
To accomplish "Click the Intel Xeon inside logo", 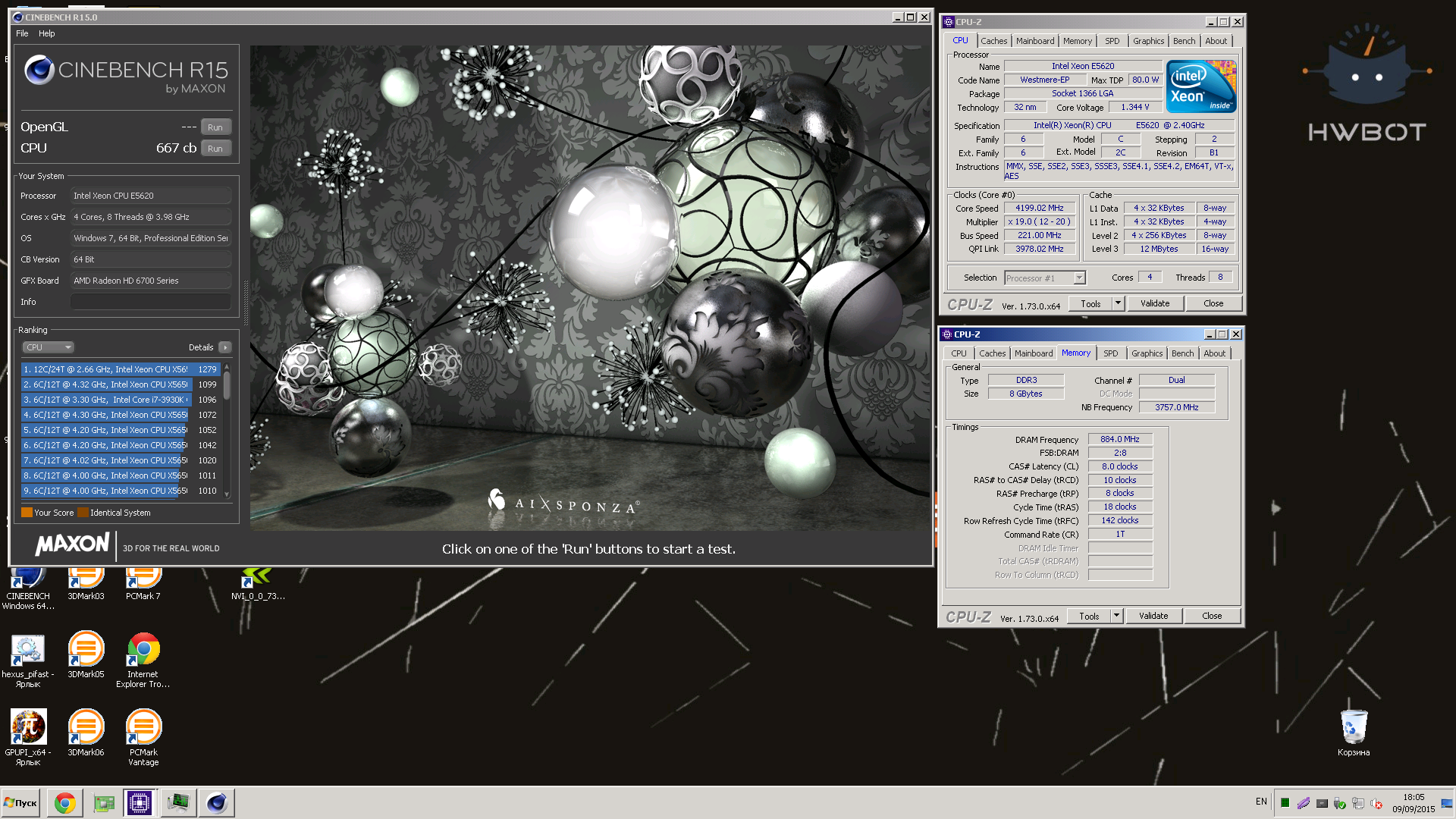I will (1201, 86).
